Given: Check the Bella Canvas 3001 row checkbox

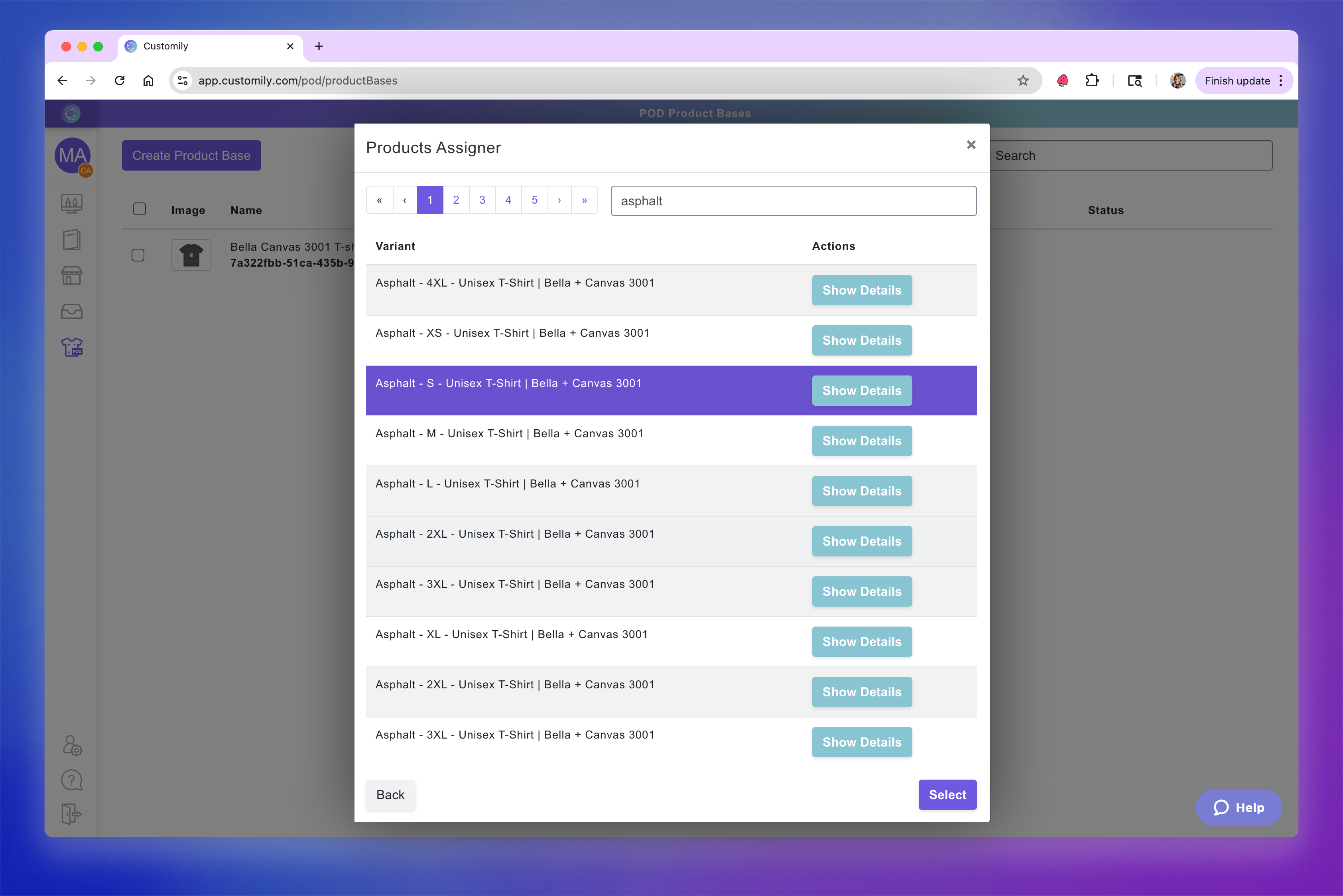Looking at the screenshot, I should point(138,255).
